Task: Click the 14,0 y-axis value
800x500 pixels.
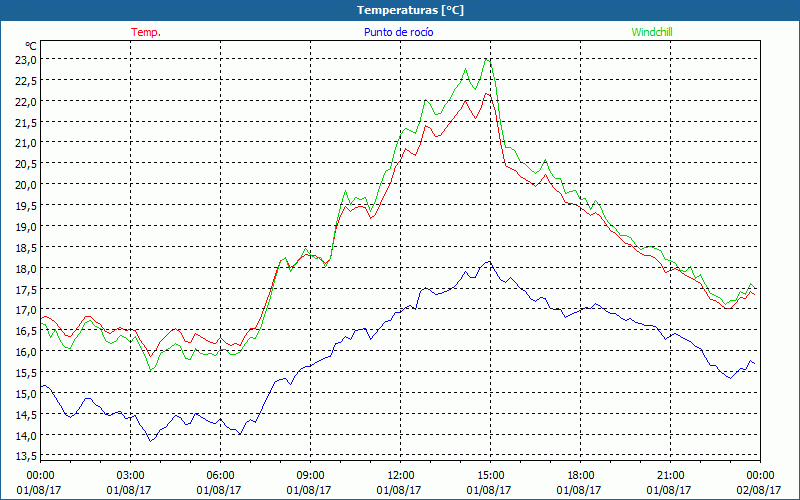Action: 27,435
